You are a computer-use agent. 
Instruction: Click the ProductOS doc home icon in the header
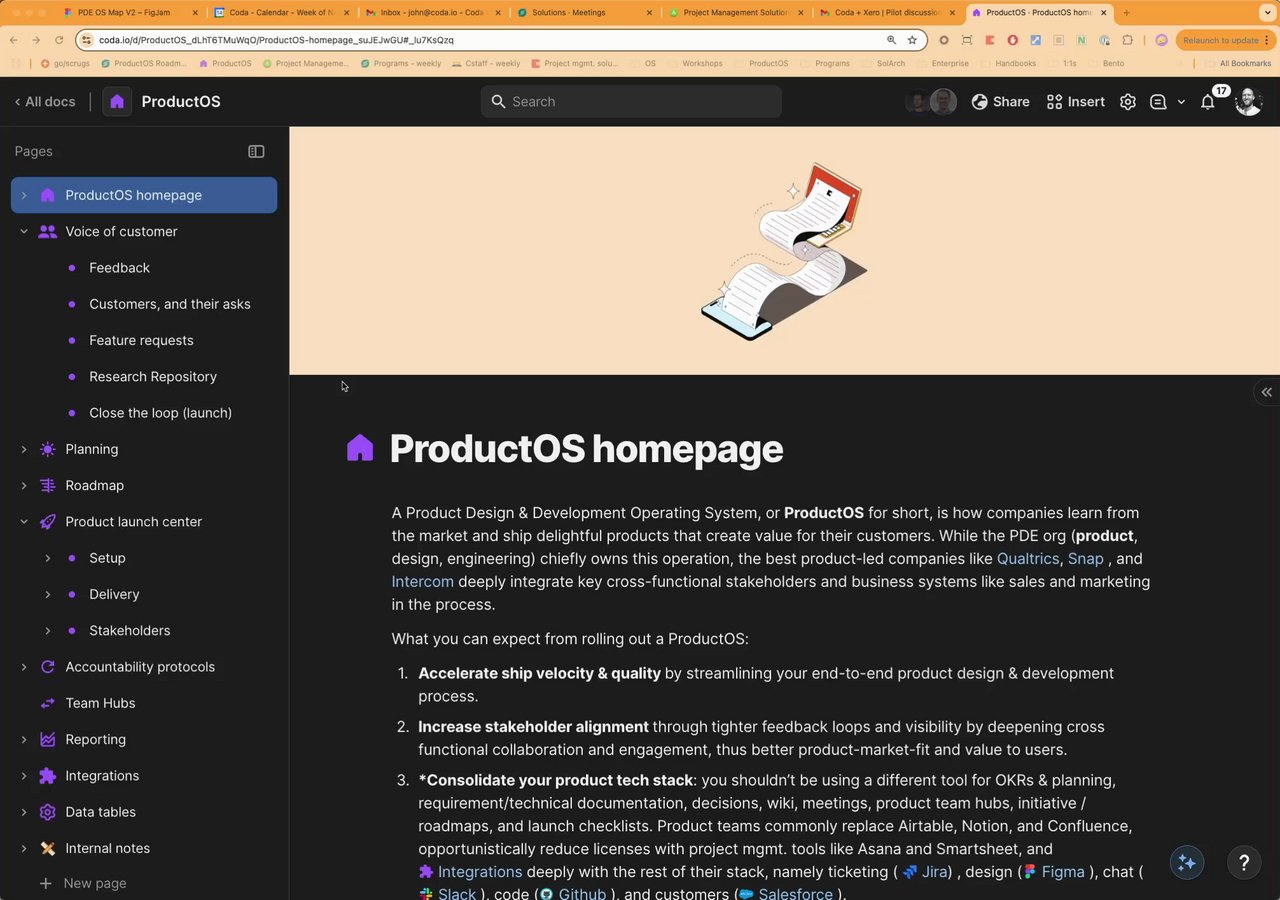[x=117, y=101]
